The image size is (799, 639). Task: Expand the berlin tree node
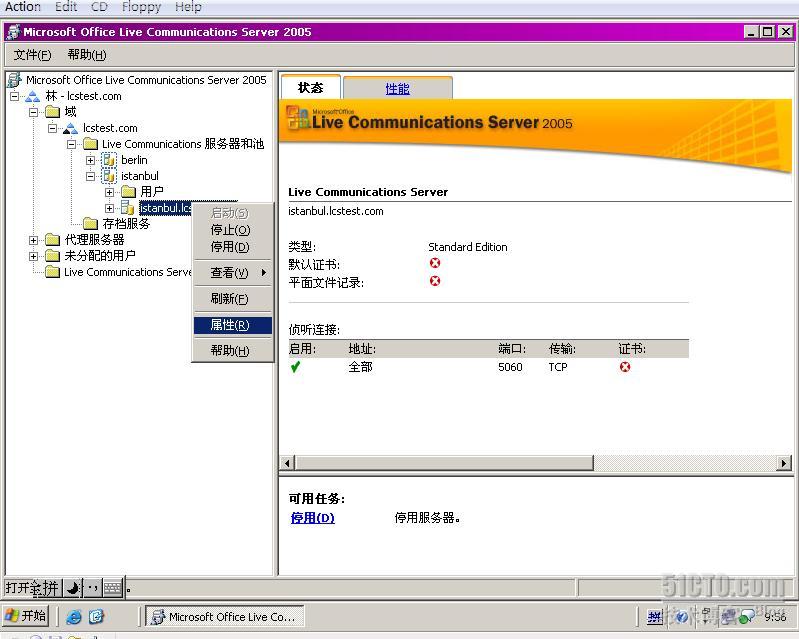point(90,161)
